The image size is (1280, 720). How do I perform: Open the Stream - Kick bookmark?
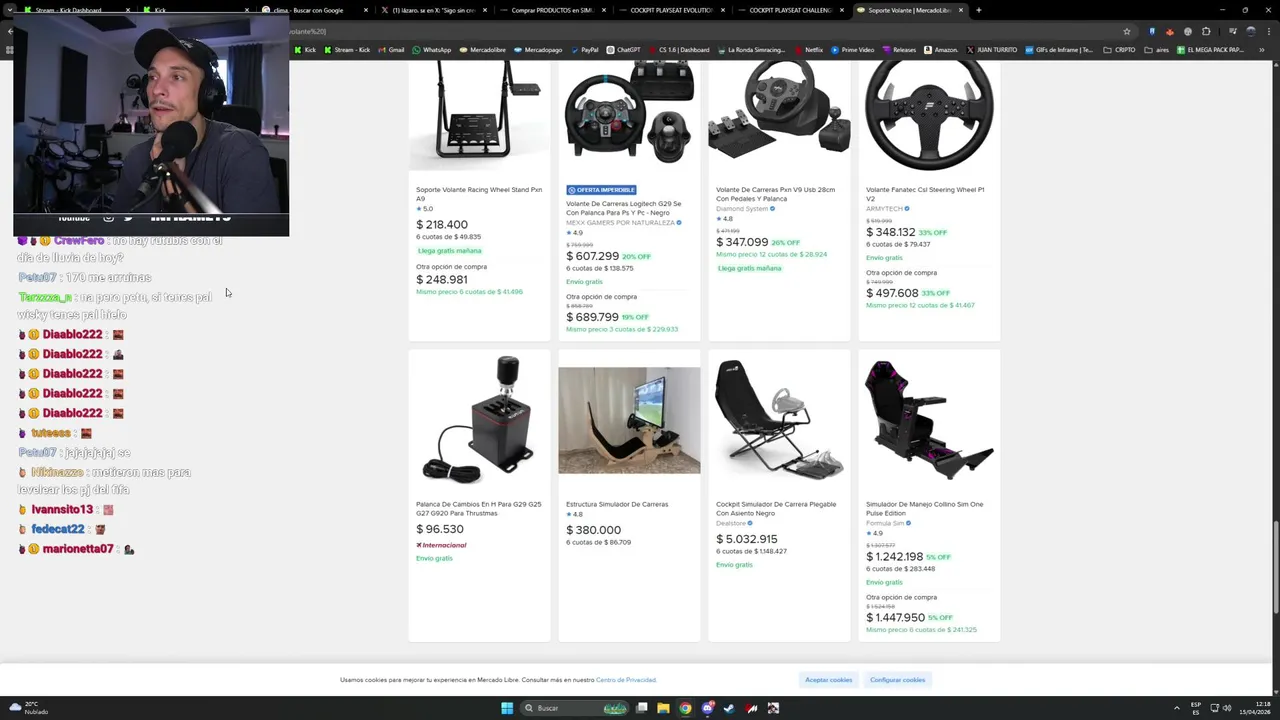(346, 50)
